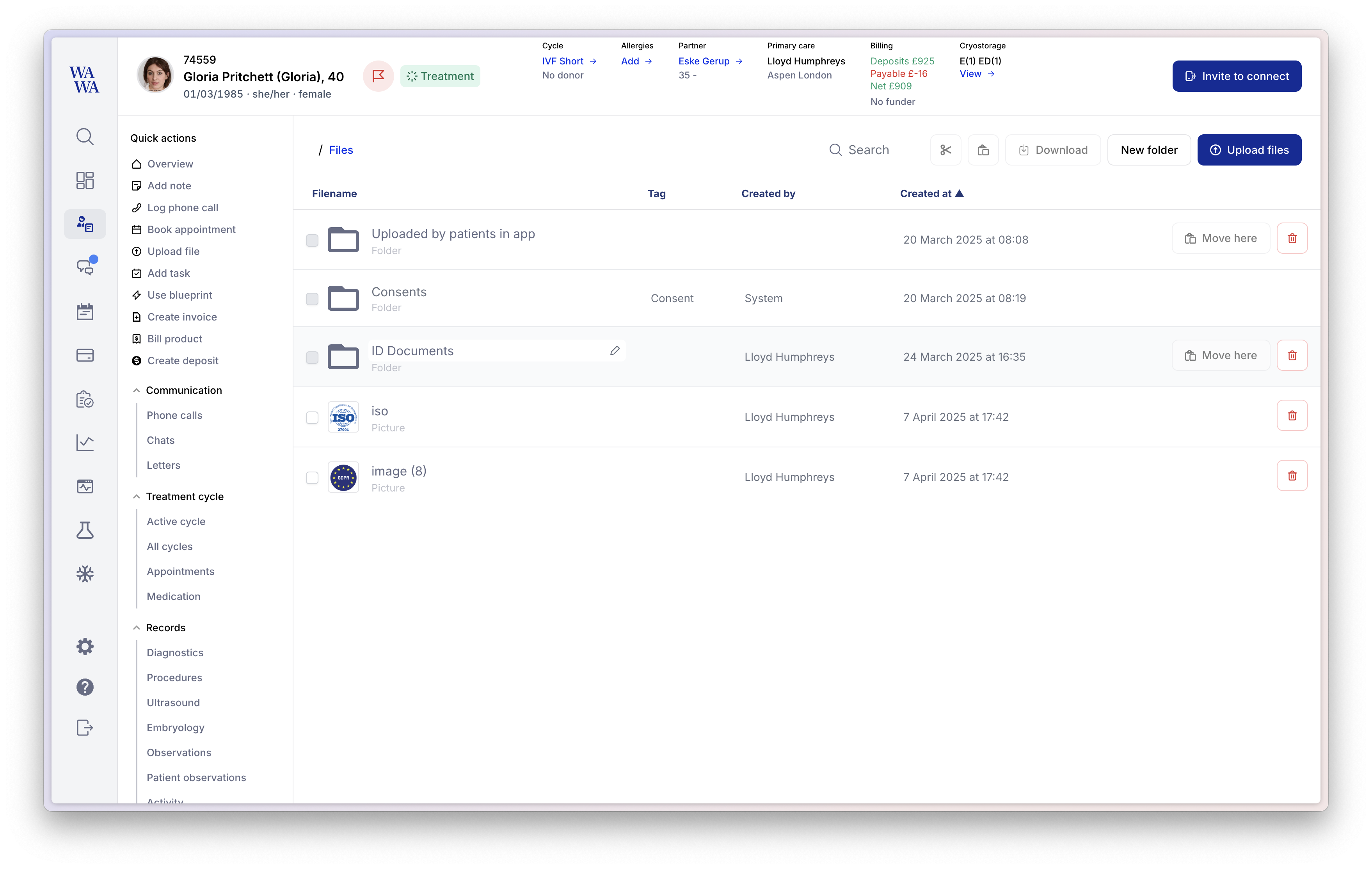The height and width of the screenshot is (869, 1372).
Task: Click the red flag icon beside patient name
Action: pos(378,76)
